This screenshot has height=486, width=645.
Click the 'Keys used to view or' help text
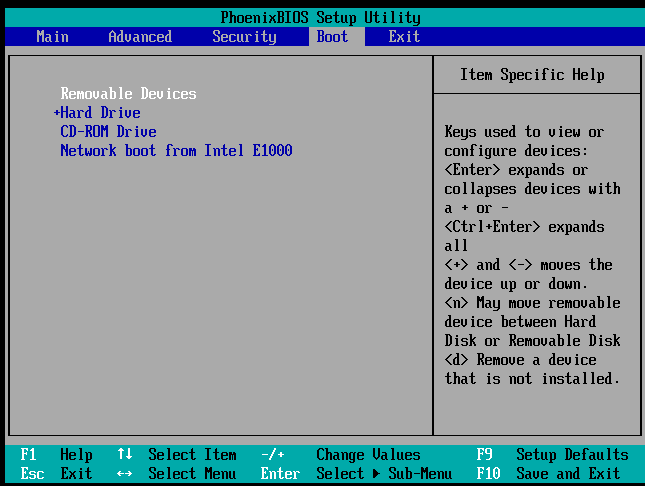524,132
